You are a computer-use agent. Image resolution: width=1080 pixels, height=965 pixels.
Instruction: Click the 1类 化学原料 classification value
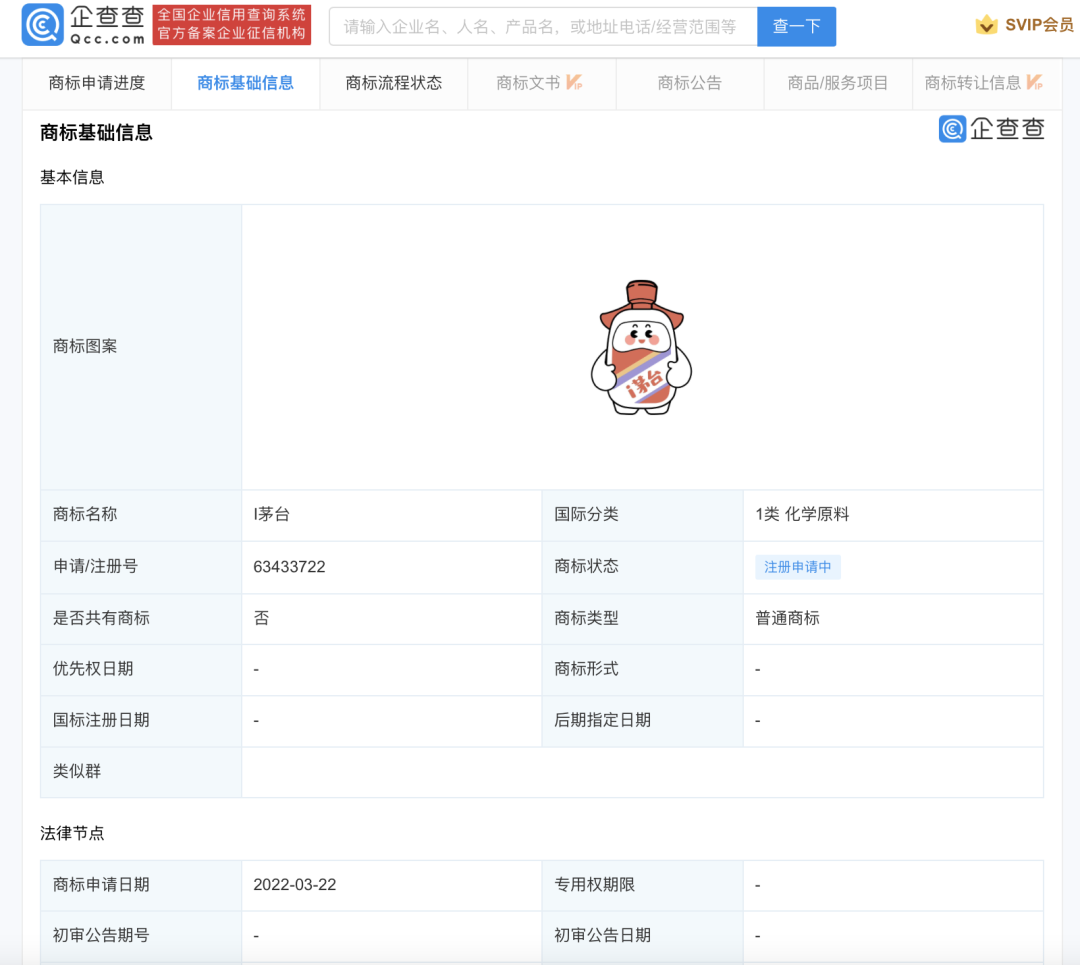[802, 515]
